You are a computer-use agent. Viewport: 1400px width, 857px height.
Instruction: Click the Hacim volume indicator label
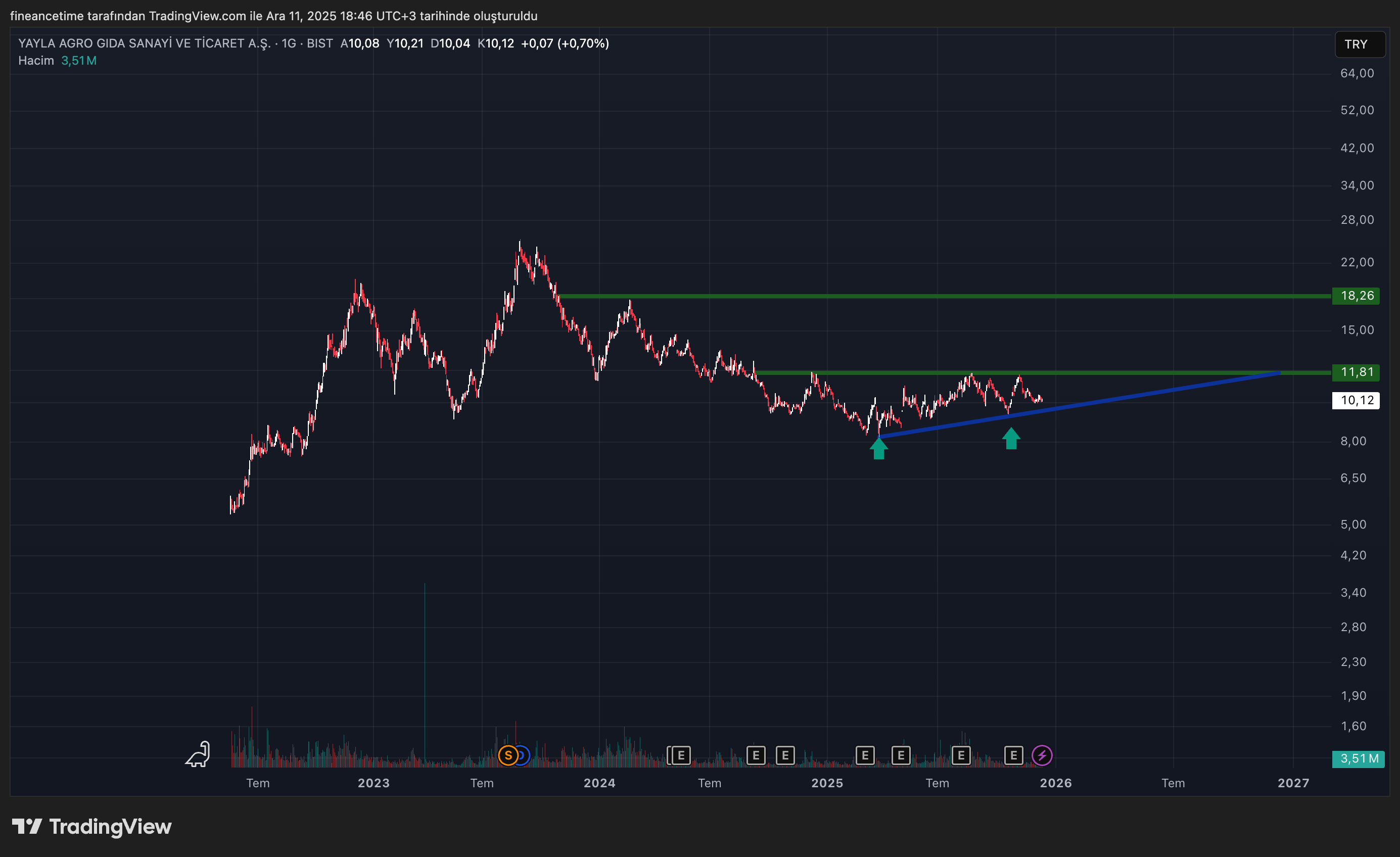coord(36,61)
